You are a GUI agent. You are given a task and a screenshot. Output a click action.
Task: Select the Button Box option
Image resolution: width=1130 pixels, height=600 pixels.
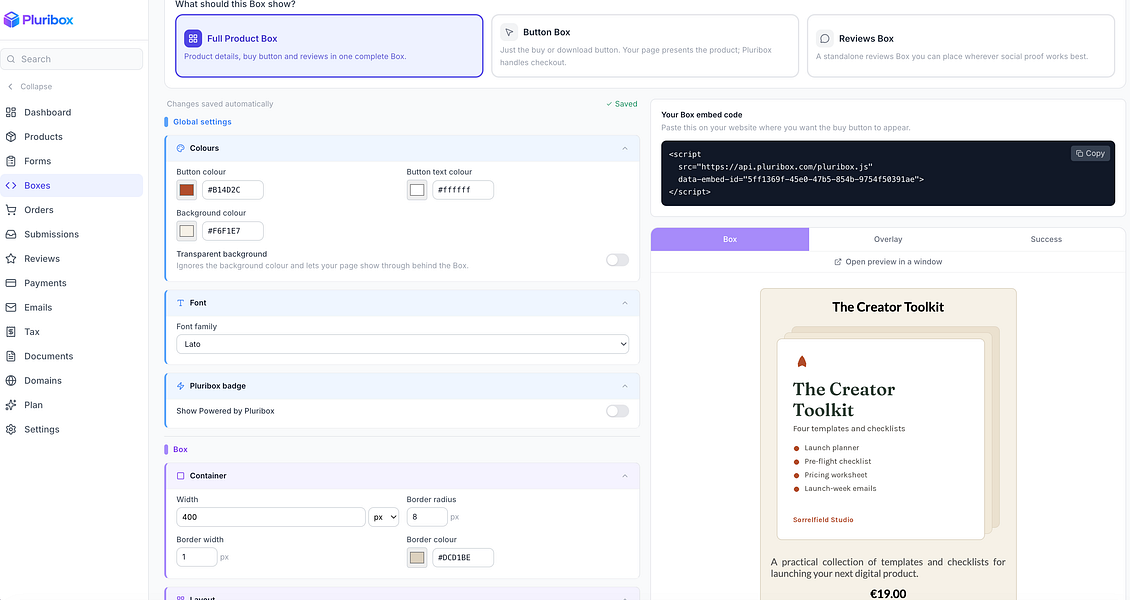point(645,45)
